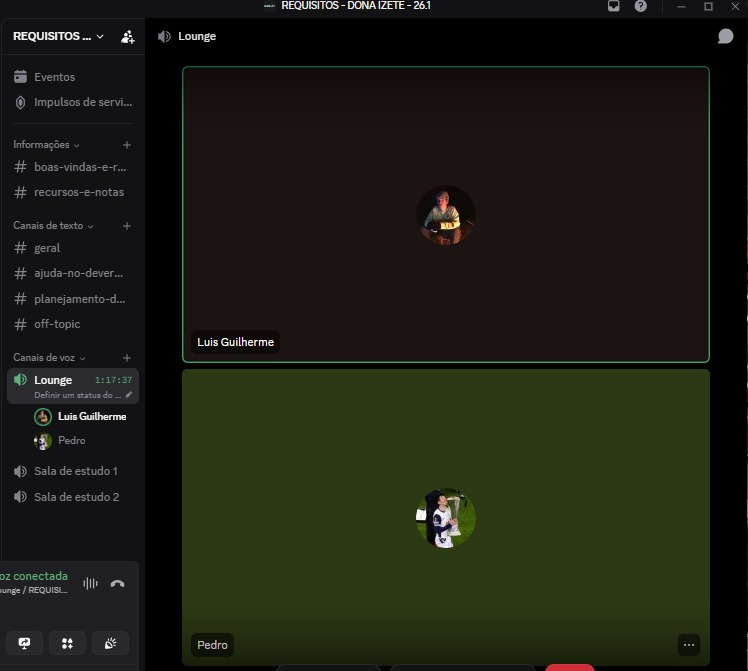Open the invite people icon
The width and height of the screenshot is (748, 671).
tap(127, 37)
